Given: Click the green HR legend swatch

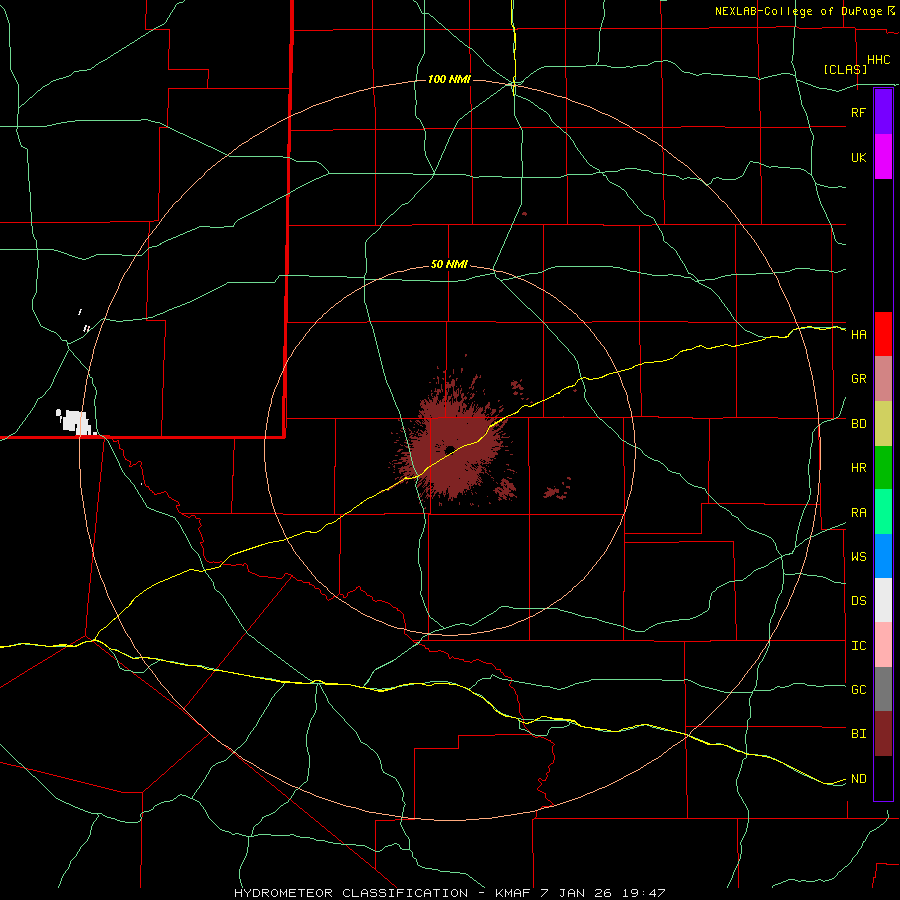Looking at the screenshot, I should tap(883, 468).
